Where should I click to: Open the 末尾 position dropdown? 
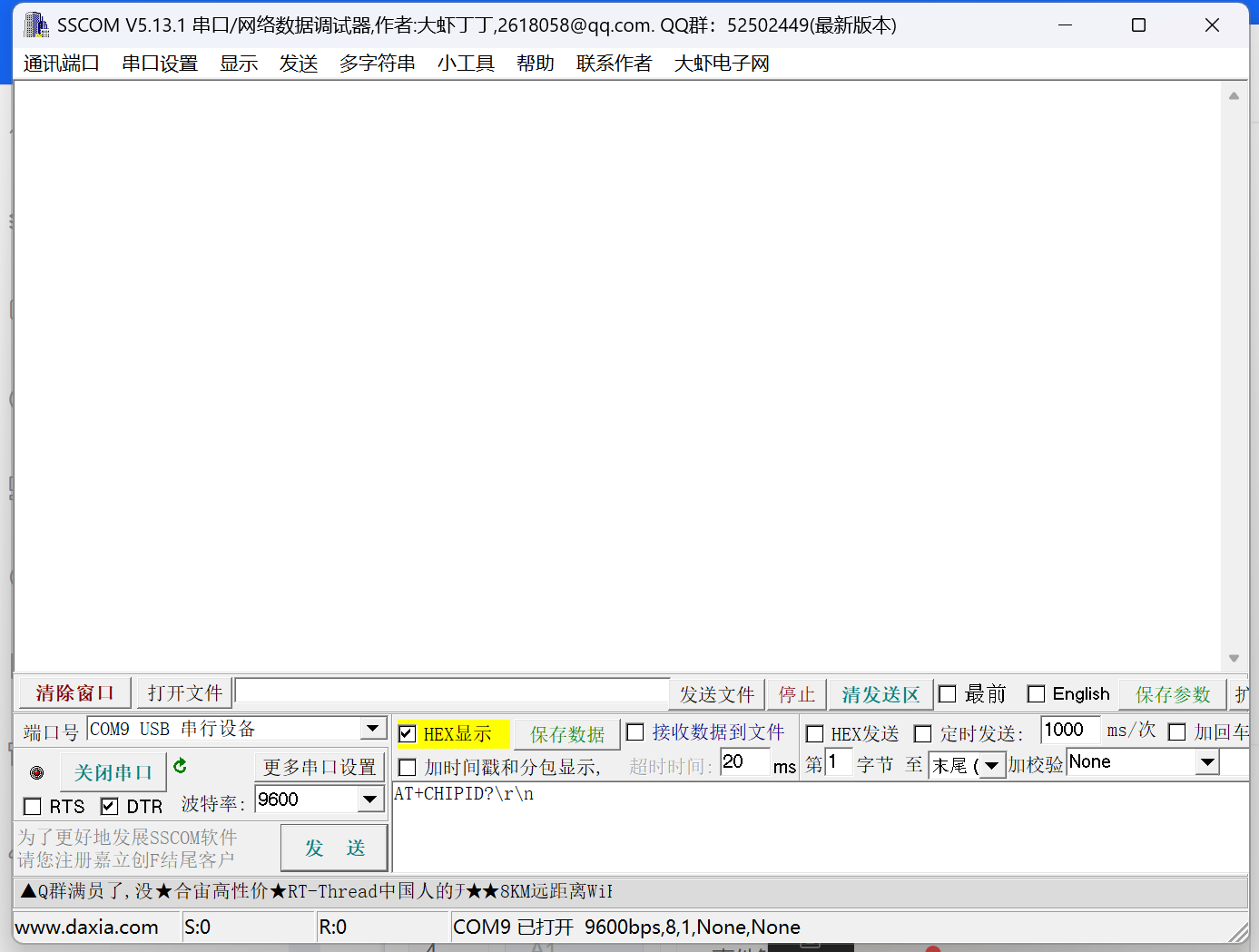click(x=990, y=765)
